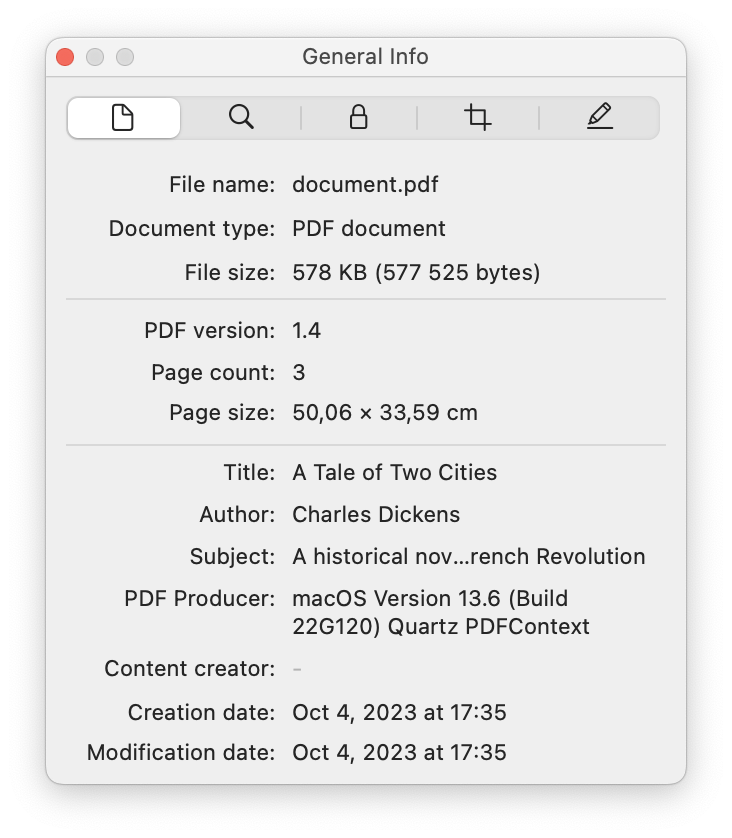Click the PDF version value 1.4

(307, 331)
